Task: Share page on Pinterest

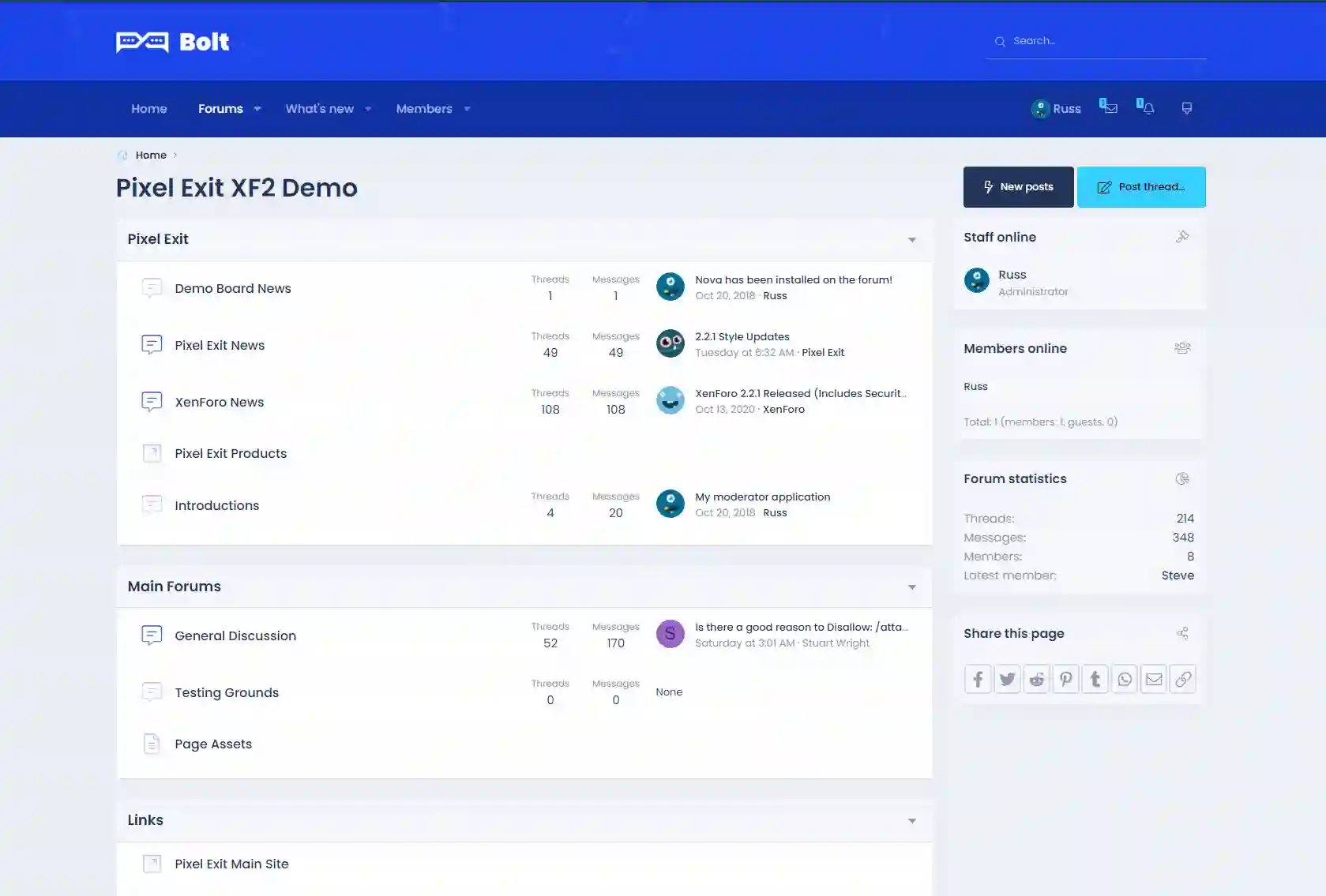Action: tap(1065, 679)
